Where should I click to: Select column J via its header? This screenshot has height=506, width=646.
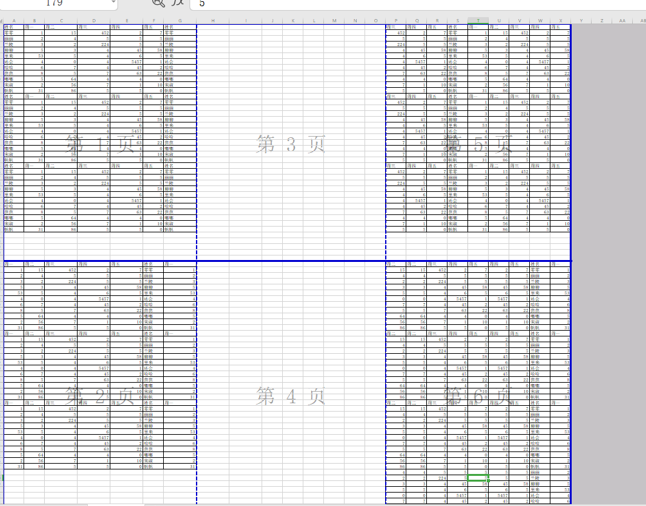(272, 21)
